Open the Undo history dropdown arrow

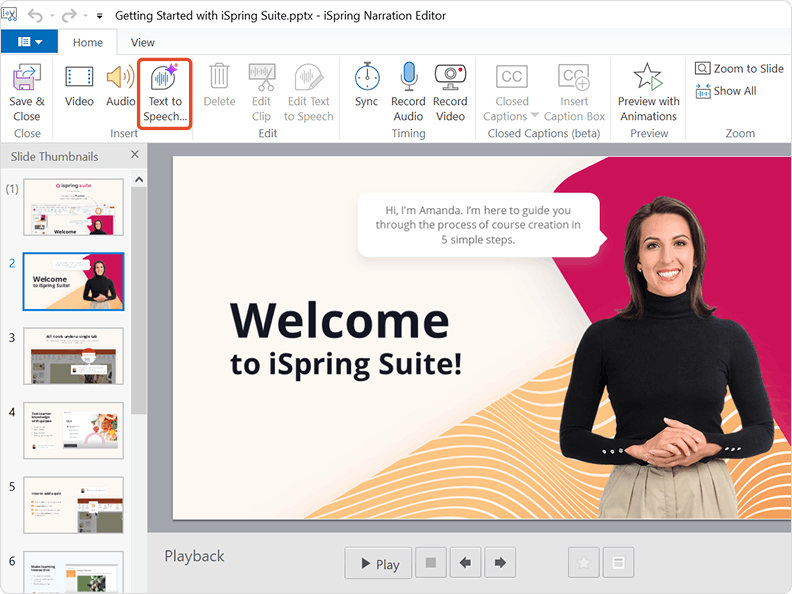coord(52,16)
